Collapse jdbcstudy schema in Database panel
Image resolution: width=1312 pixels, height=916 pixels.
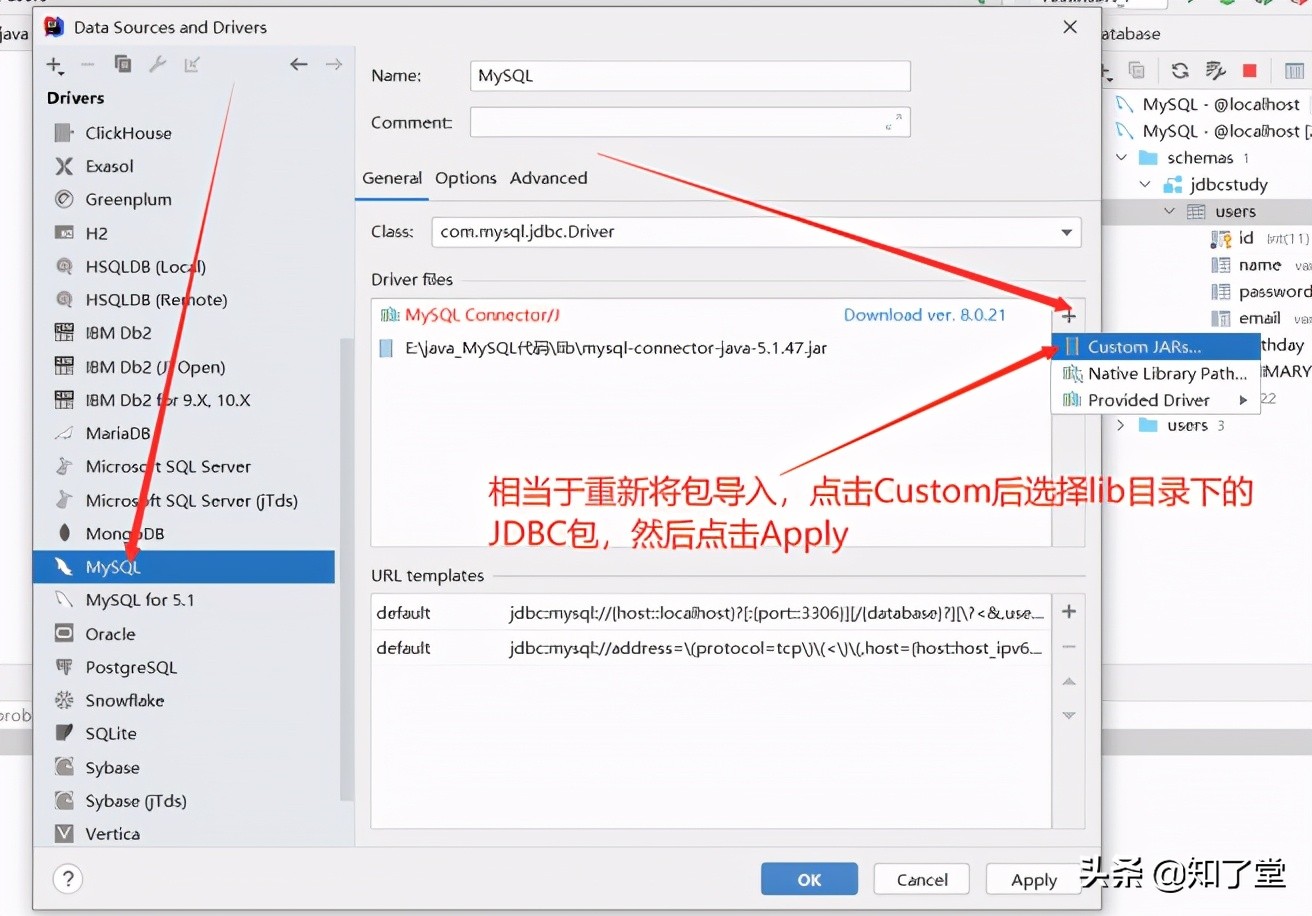pos(1145,184)
